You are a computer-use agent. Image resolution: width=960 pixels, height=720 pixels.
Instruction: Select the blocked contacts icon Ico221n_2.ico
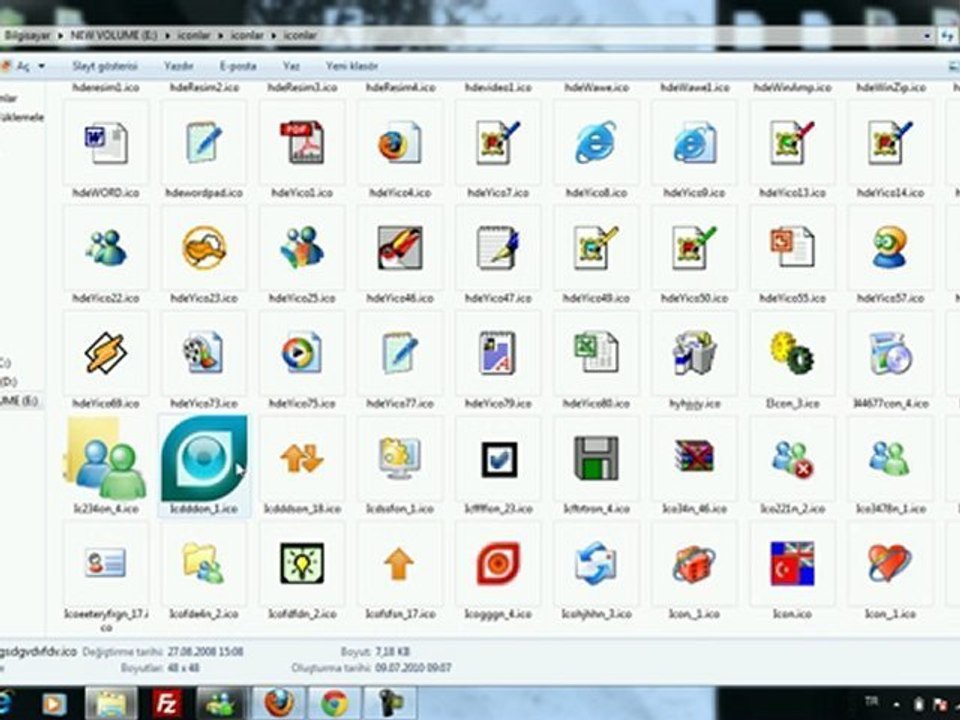click(792, 459)
